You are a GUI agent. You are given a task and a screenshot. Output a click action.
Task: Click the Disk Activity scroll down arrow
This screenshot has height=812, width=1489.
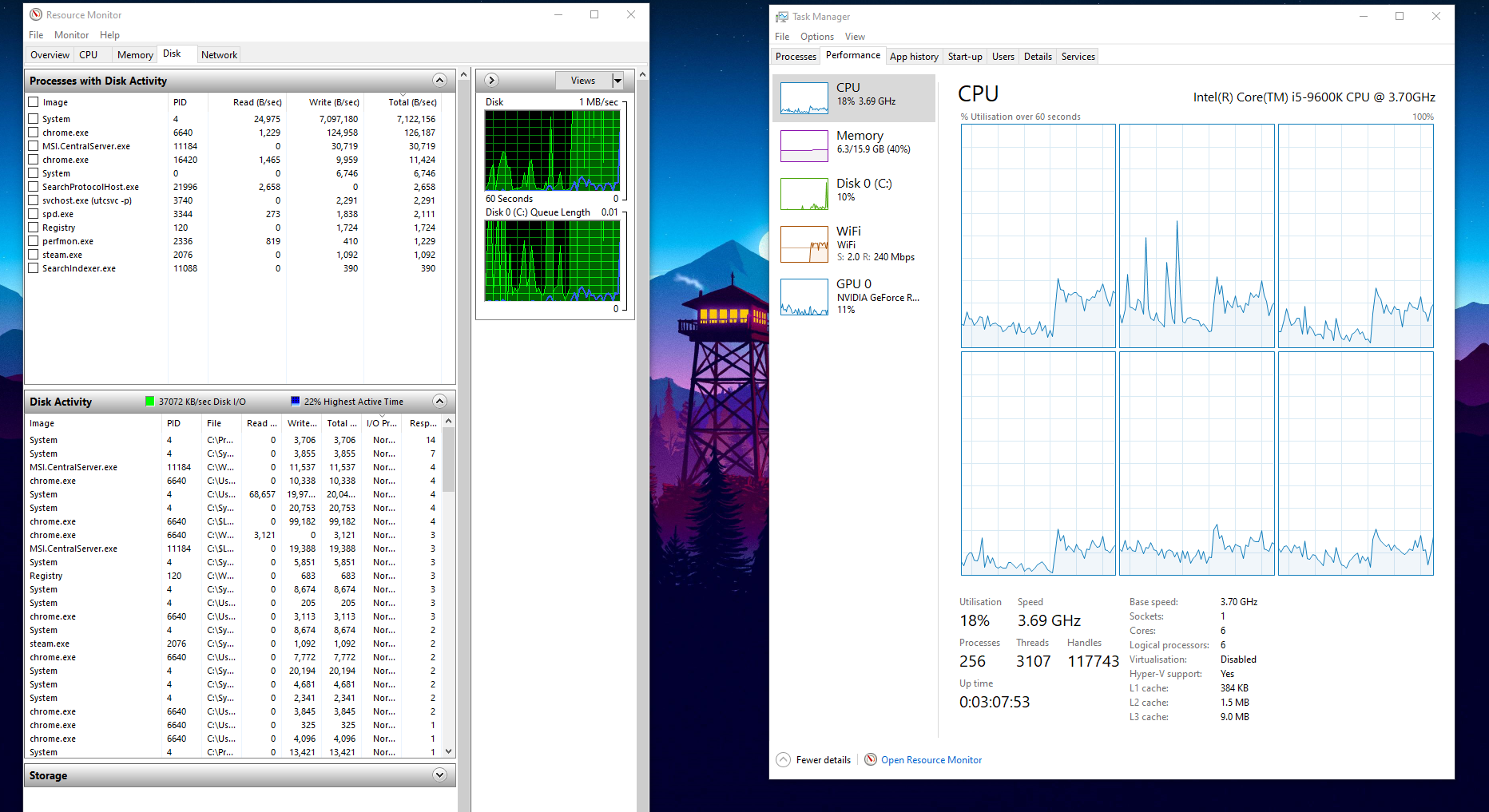(448, 751)
